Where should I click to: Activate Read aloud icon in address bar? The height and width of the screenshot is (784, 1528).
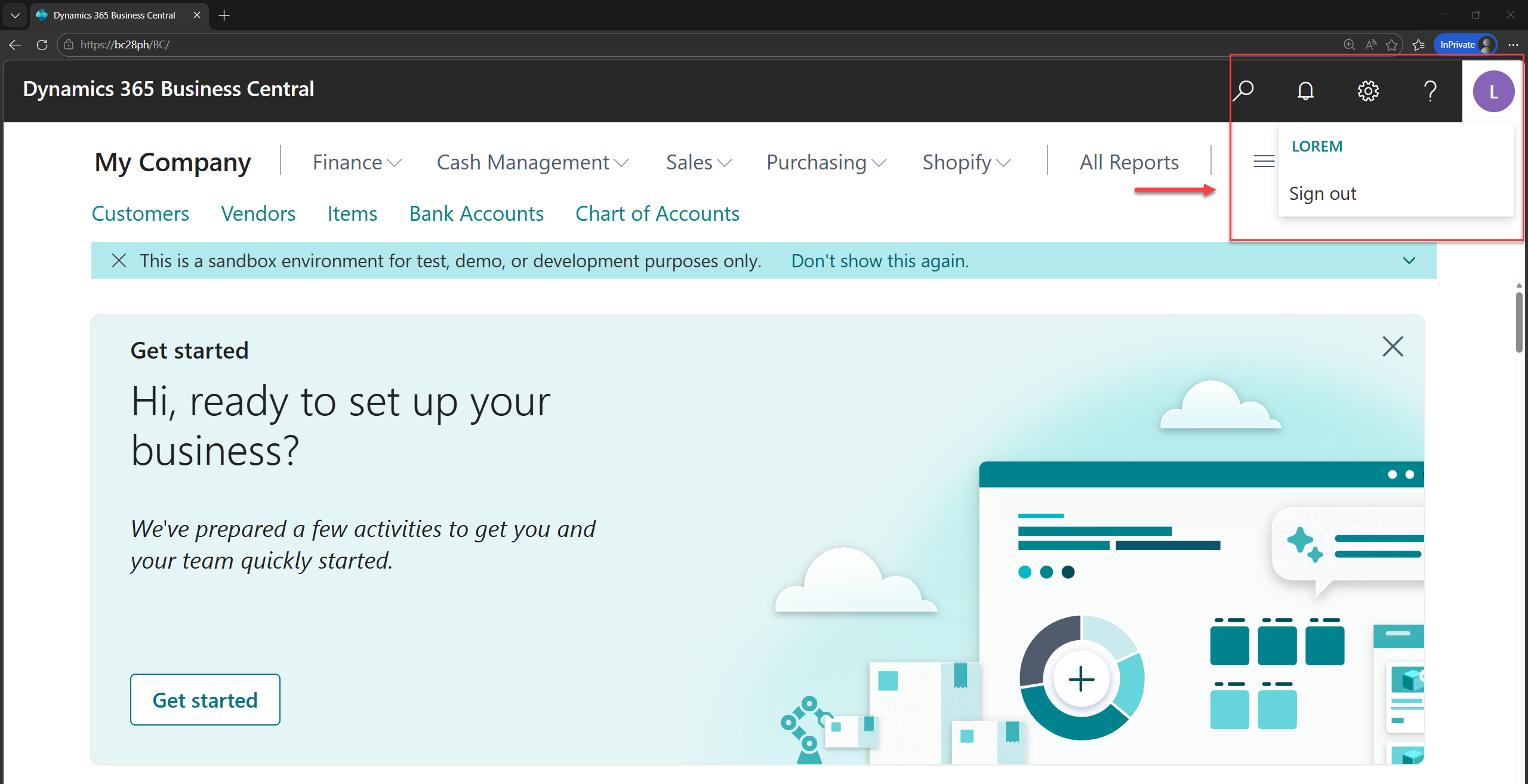tap(1370, 45)
